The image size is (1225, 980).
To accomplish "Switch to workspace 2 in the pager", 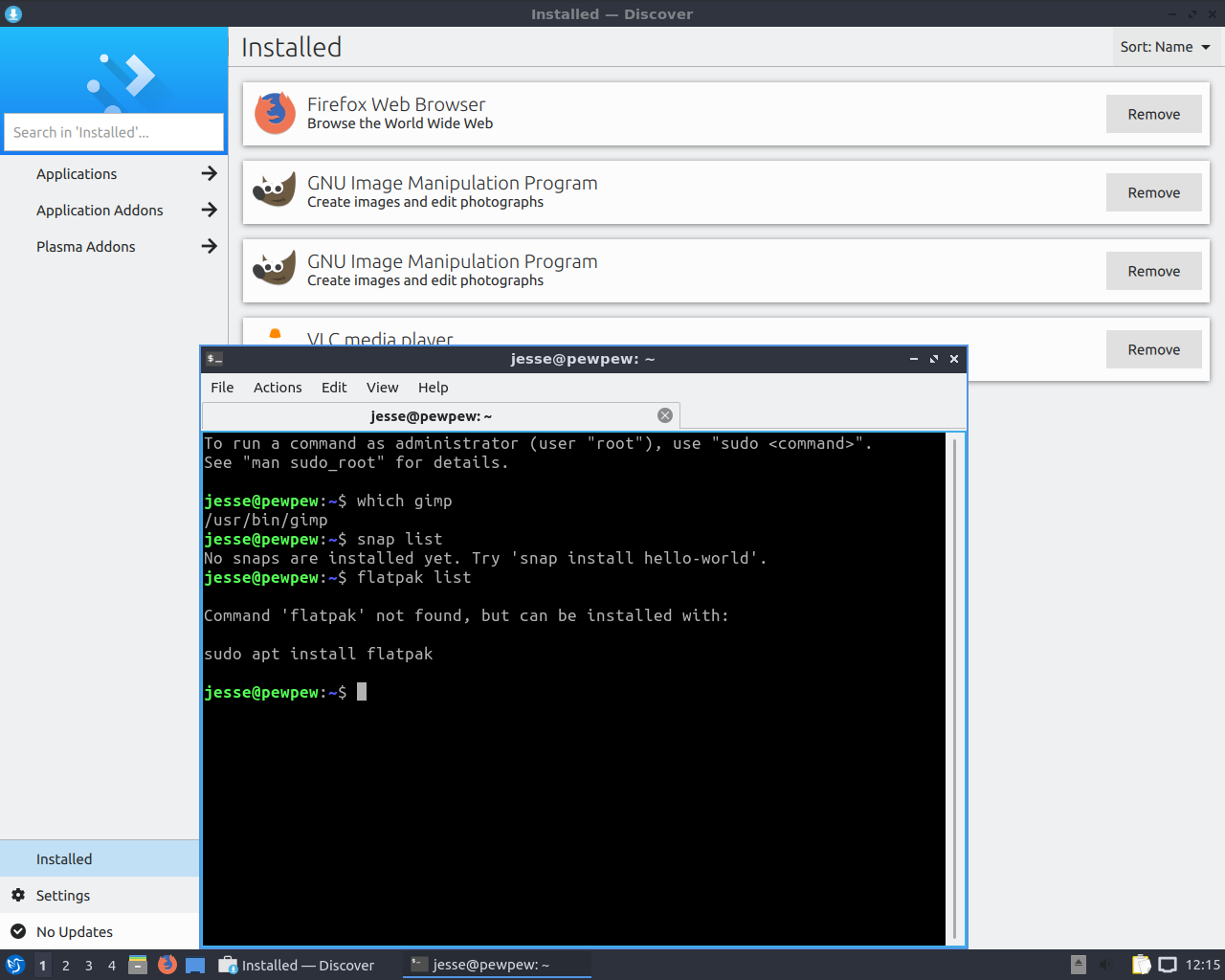I will (x=66, y=965).
